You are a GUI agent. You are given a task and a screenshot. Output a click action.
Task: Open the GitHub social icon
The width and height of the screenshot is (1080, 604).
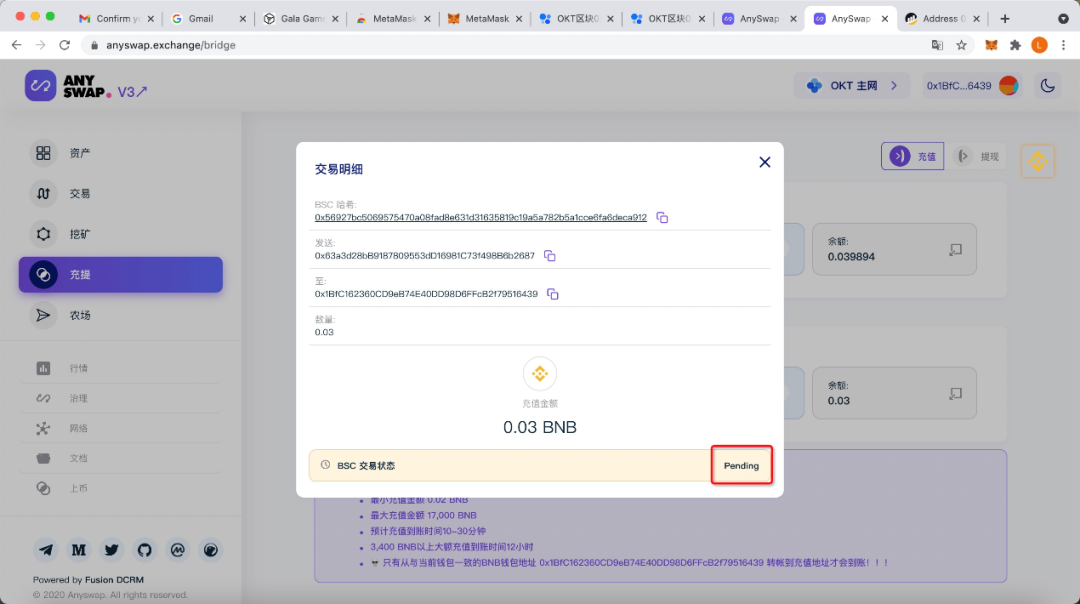pyautogui.click(x=145, y=550)
